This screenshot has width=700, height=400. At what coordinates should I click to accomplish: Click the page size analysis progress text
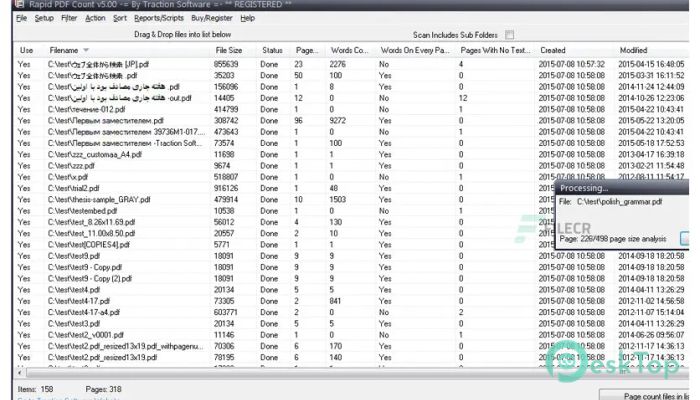(x=612, y=239)
